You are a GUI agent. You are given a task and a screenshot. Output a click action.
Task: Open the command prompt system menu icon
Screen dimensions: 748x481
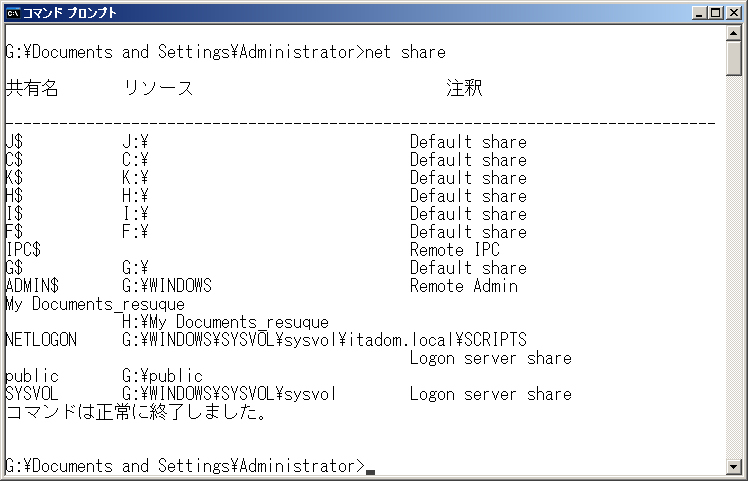tap(13, 13)
